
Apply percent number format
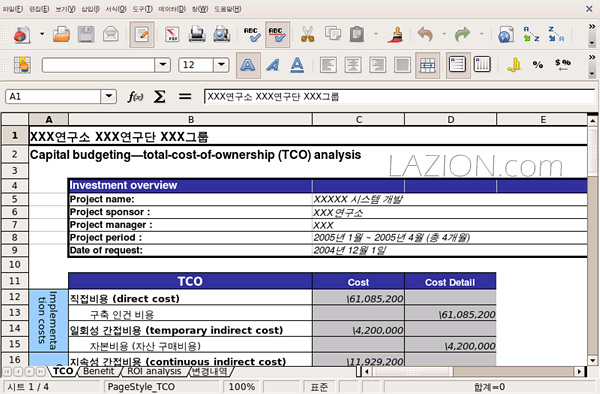(538, 65)
